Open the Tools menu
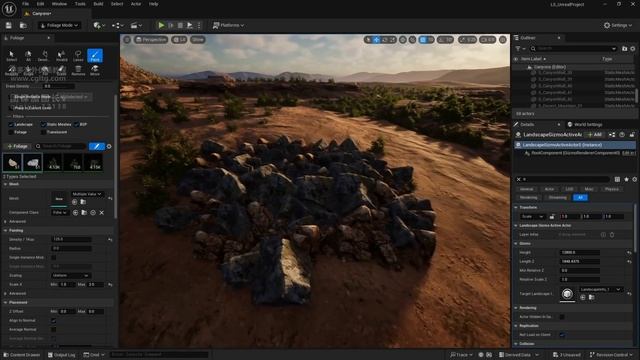 80,4
